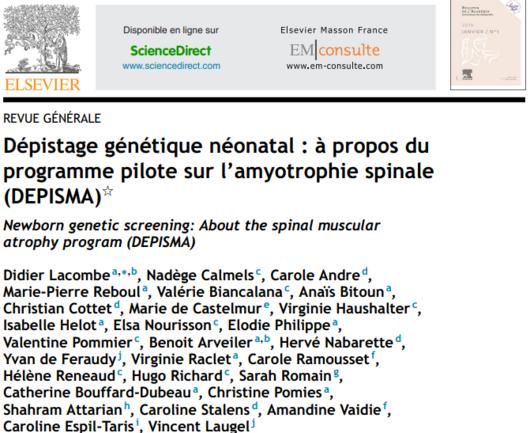Click affiliation 'a' after Didier Lacombe
This screenshot has width=530, height=433.
[x=115, y=271]
